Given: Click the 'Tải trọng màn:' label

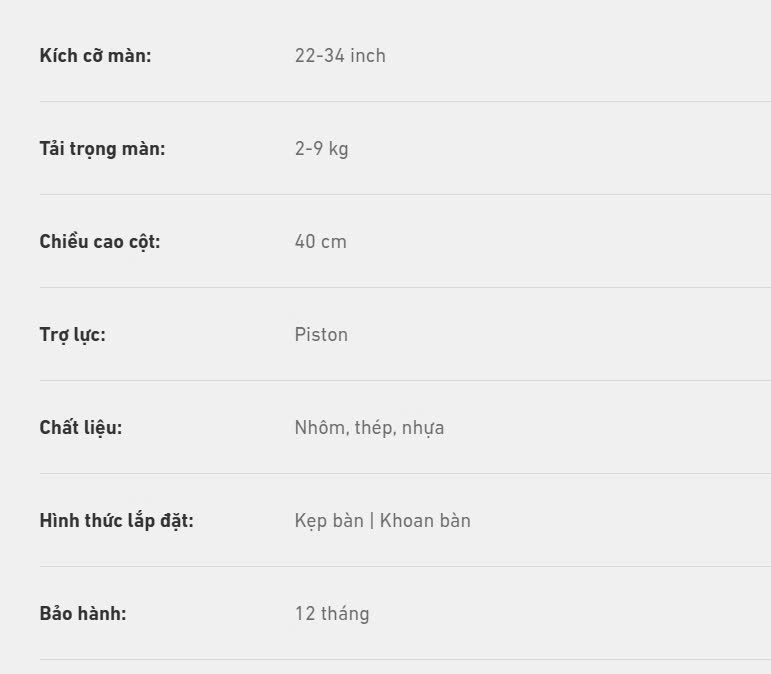Looking at the screenshot, I should pos(102,149).
